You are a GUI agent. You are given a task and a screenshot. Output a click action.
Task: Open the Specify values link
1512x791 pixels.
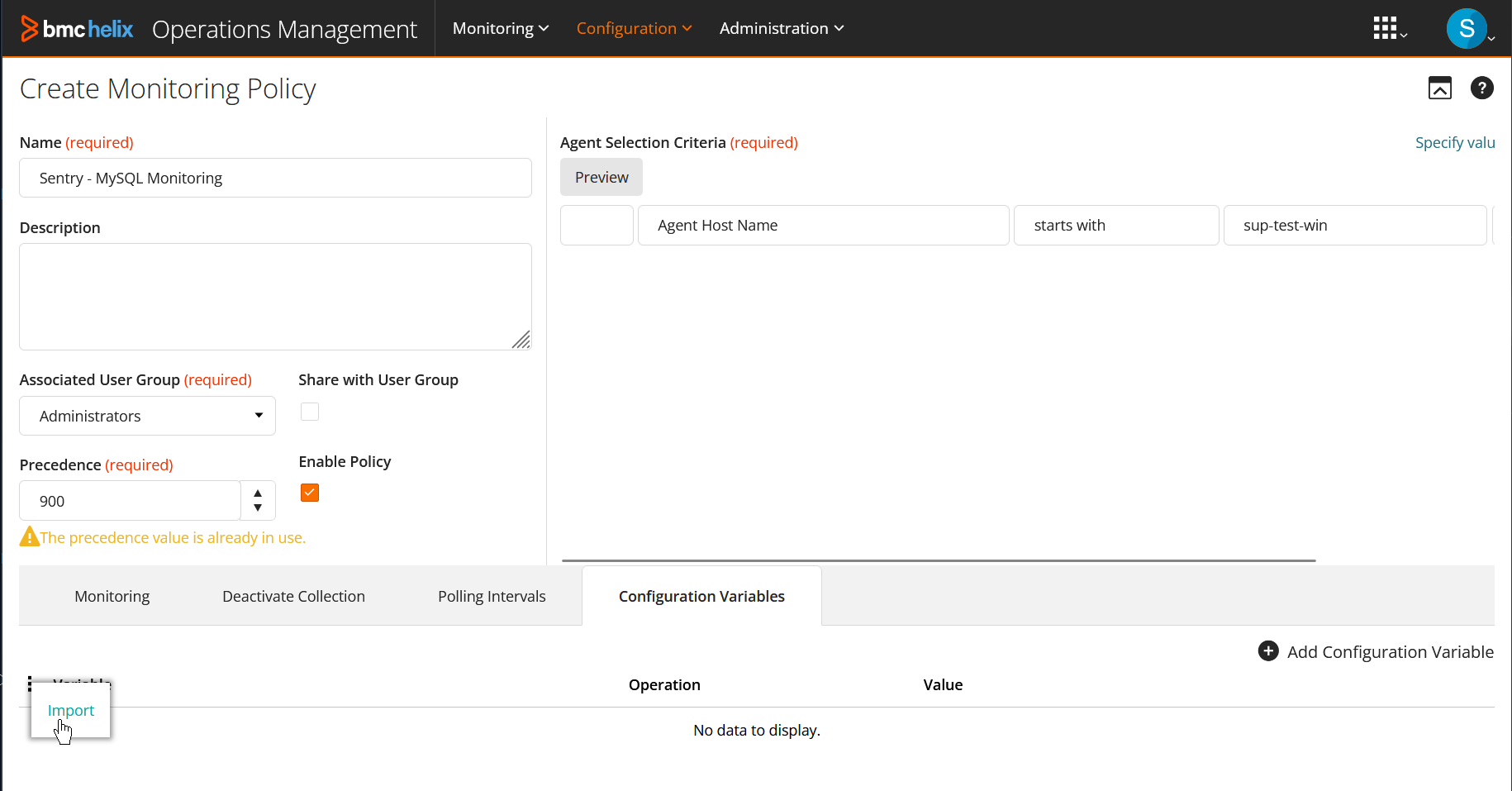click(1455, 142)
